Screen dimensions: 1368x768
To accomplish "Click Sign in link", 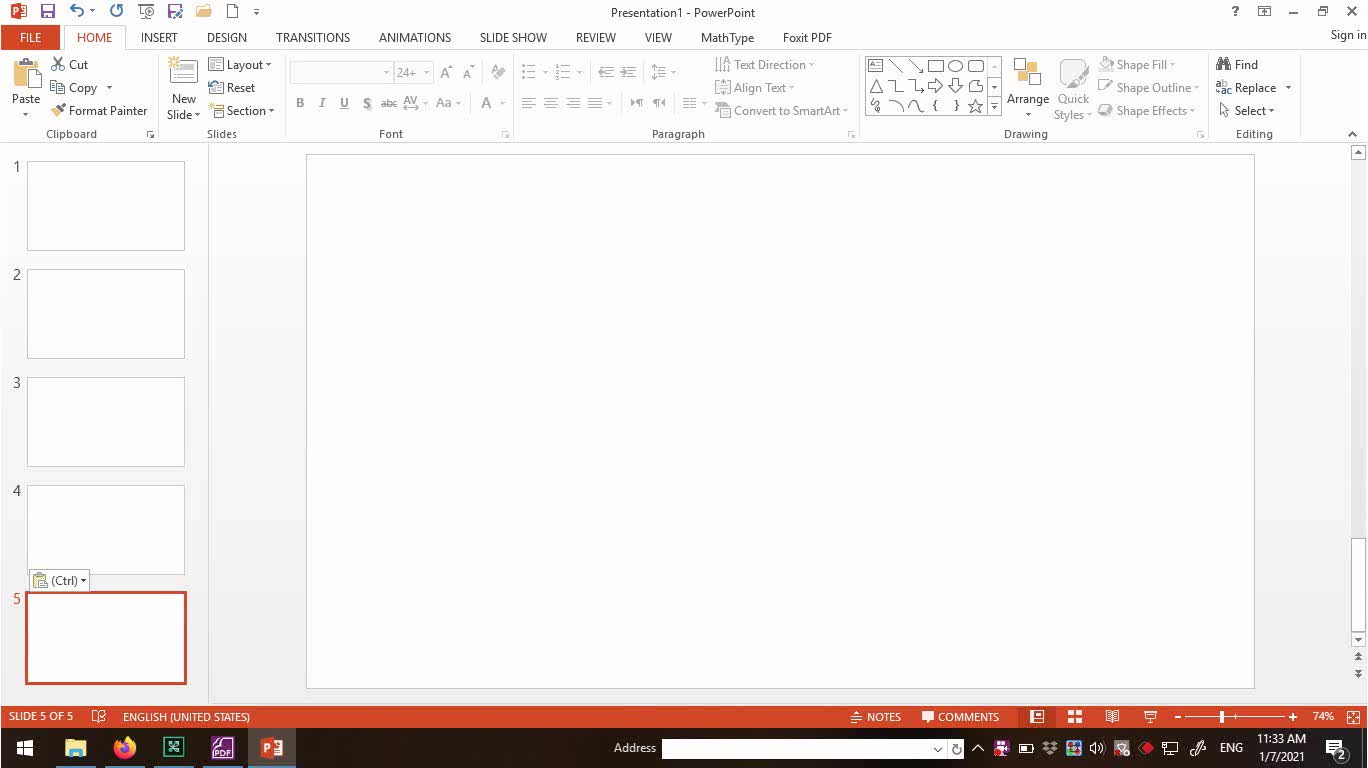I will pyautogui.click(x=1347, y=36).
